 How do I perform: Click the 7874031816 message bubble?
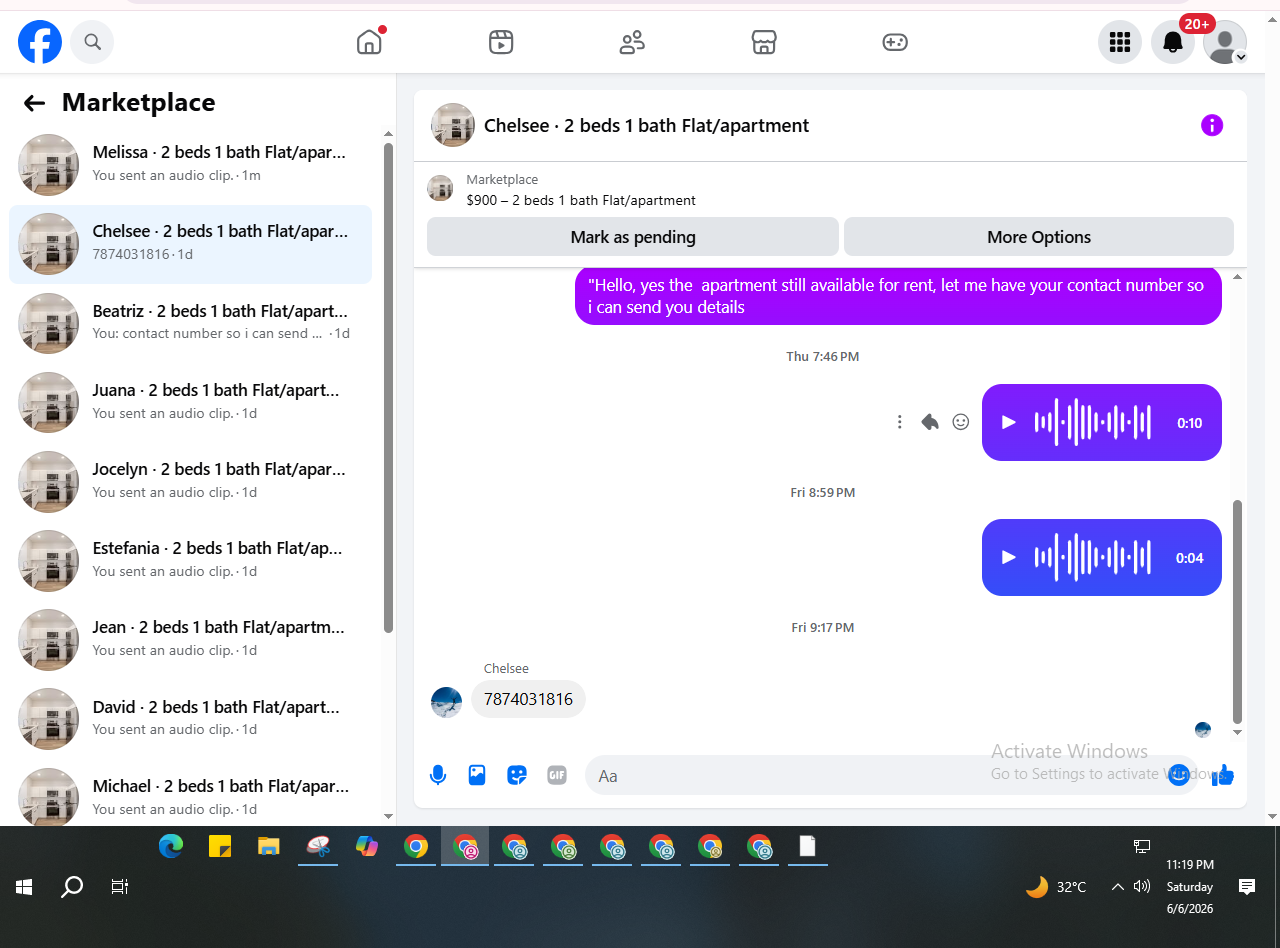(528, 699)
